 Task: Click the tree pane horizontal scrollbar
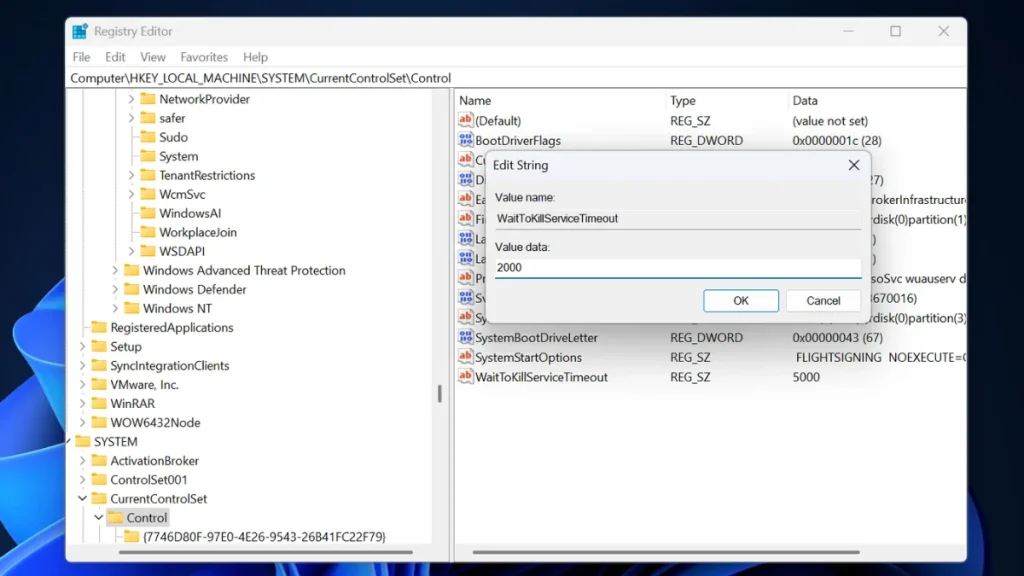click(x=265, y=552)
